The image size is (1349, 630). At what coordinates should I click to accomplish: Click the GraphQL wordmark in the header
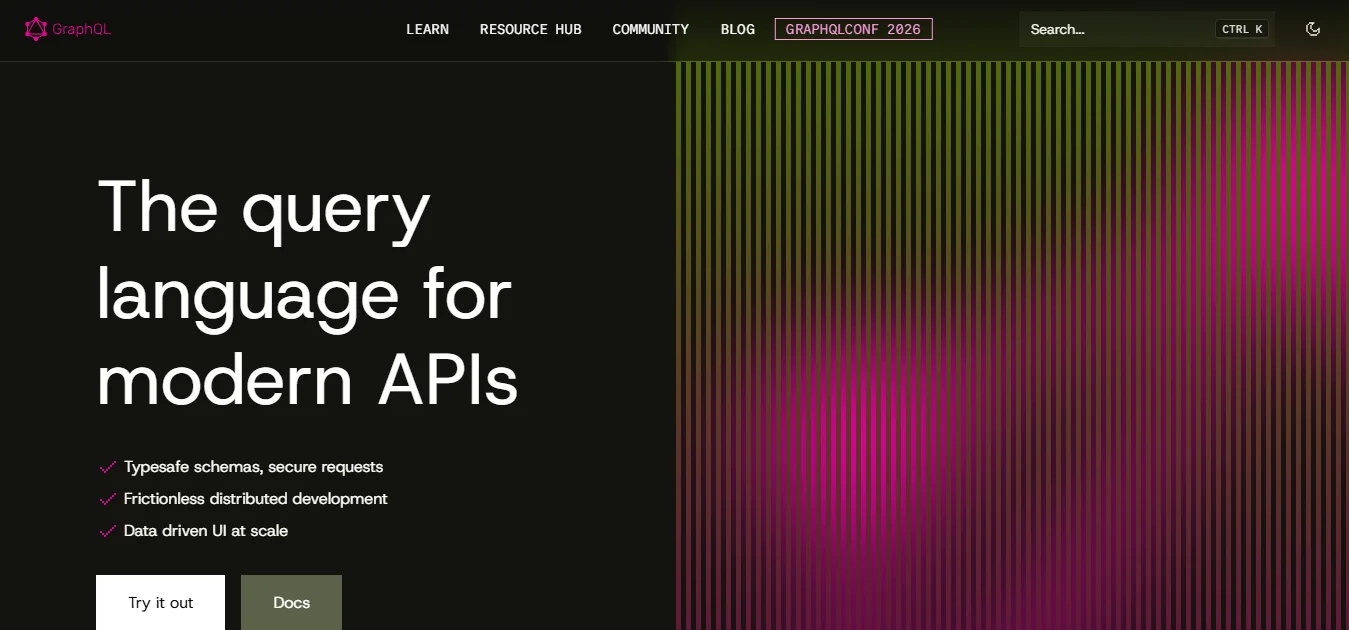click(x=82, y=28)
